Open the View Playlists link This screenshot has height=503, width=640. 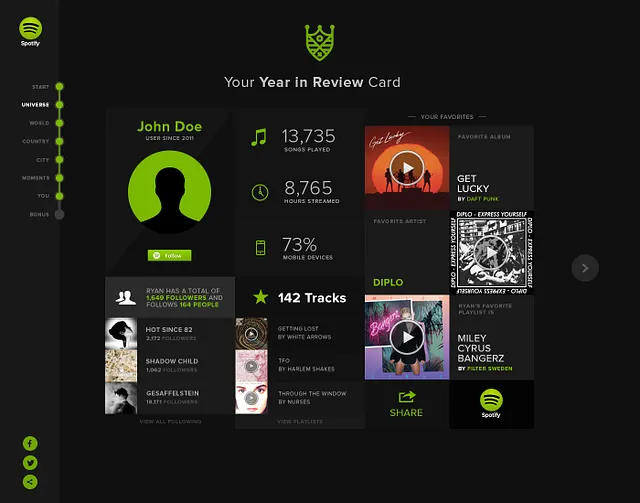[300, 421]
